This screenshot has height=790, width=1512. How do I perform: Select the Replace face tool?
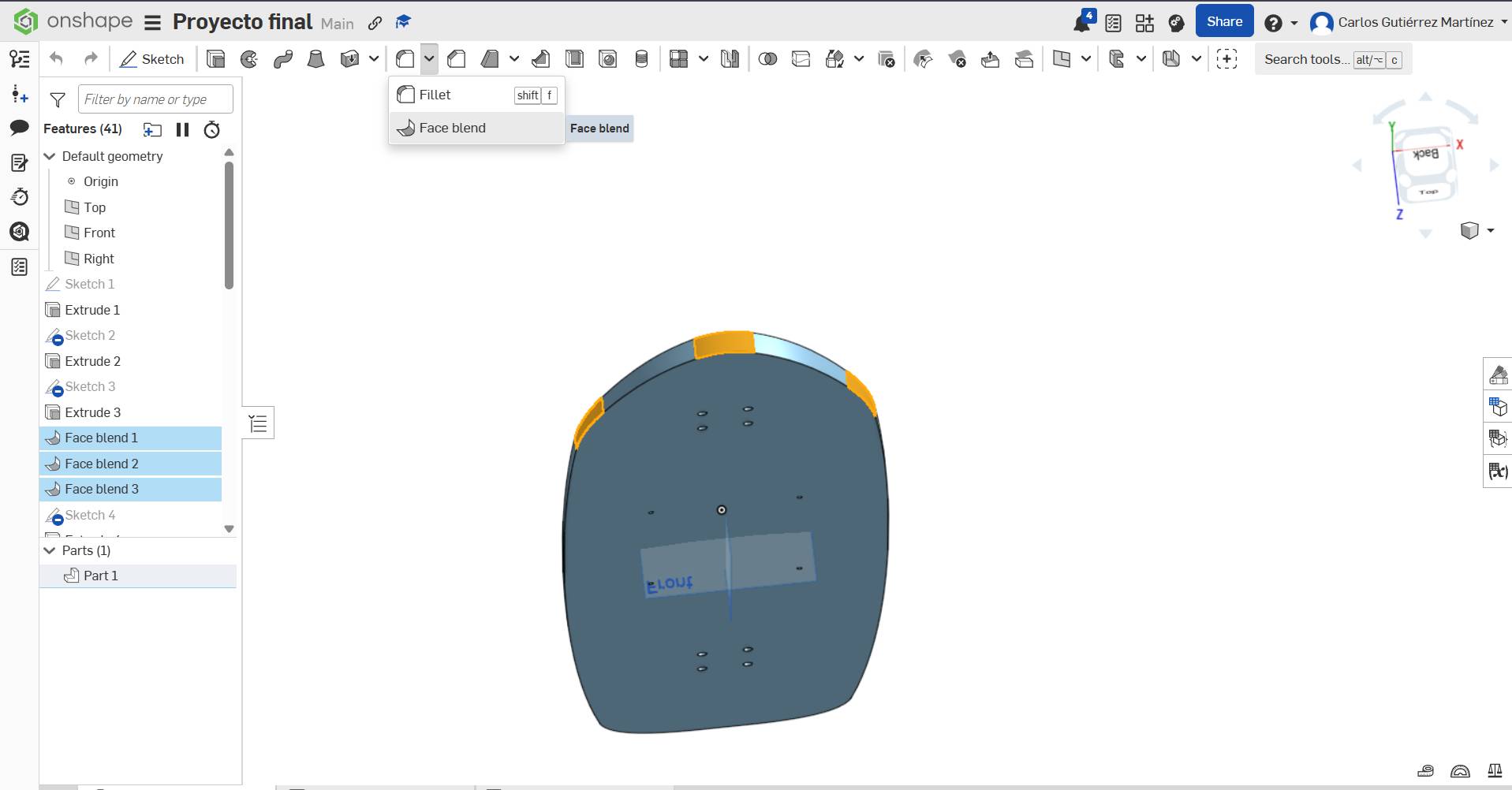tap(1024, 59)
